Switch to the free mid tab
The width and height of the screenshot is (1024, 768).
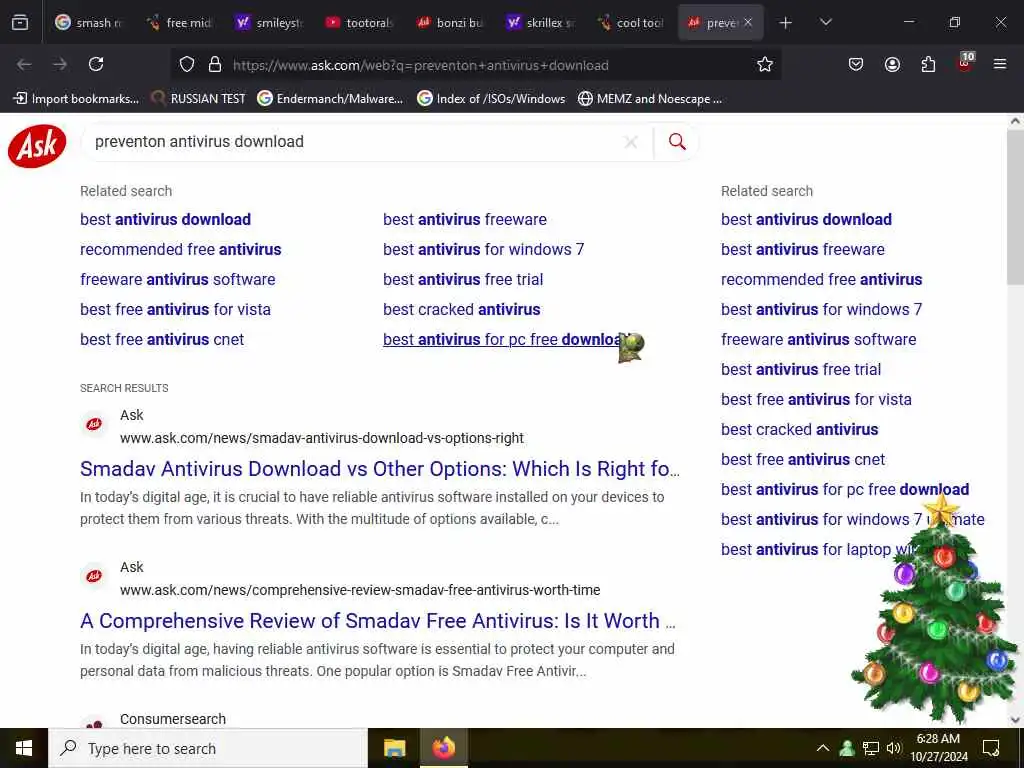(179, 23)
